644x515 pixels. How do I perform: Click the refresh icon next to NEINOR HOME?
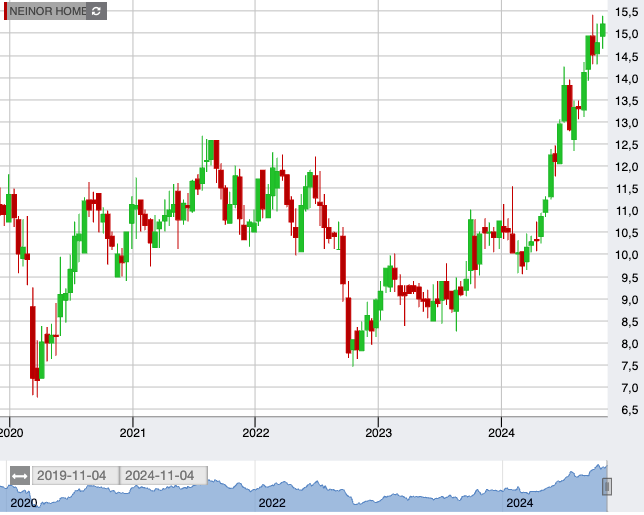[97, 11]
